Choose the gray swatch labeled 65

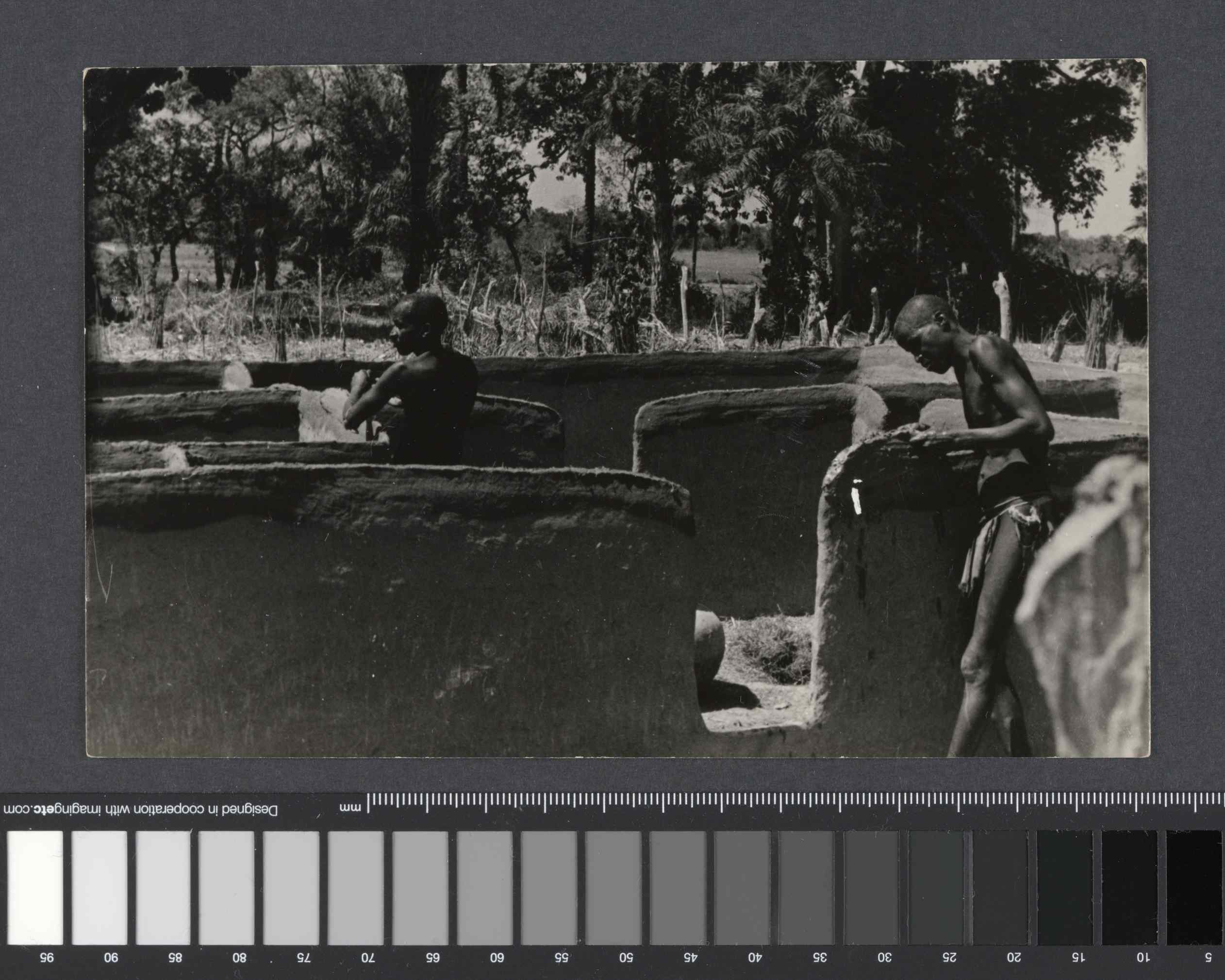[420, 887]
